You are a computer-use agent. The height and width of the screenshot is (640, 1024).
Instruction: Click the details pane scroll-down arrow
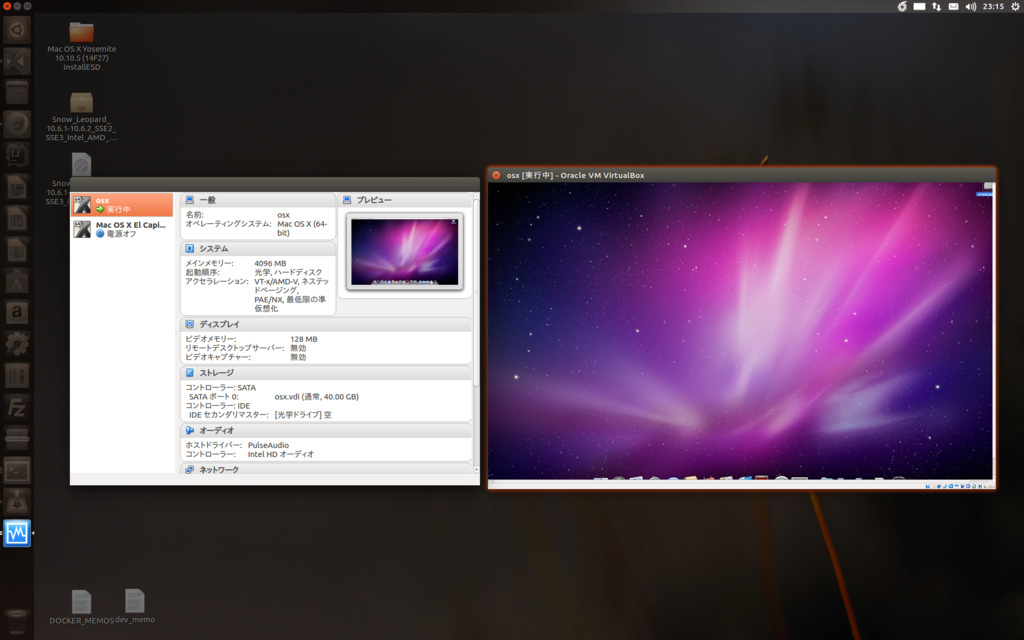(x=476, y=470)
